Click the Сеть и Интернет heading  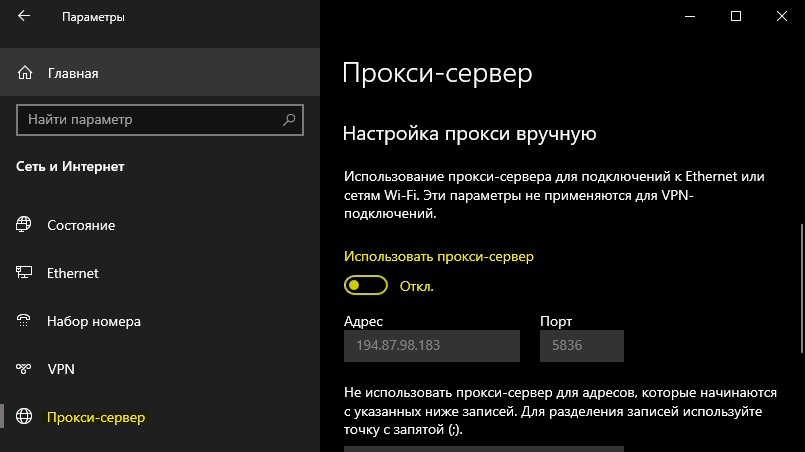pyautogui.click(x=70, y=166)
